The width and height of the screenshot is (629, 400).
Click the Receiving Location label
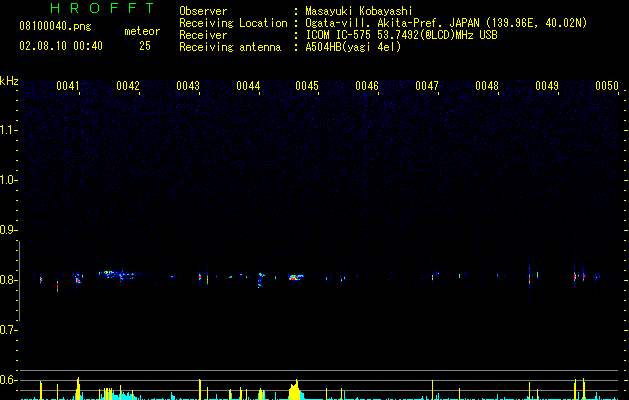click(x=233, y=23)
